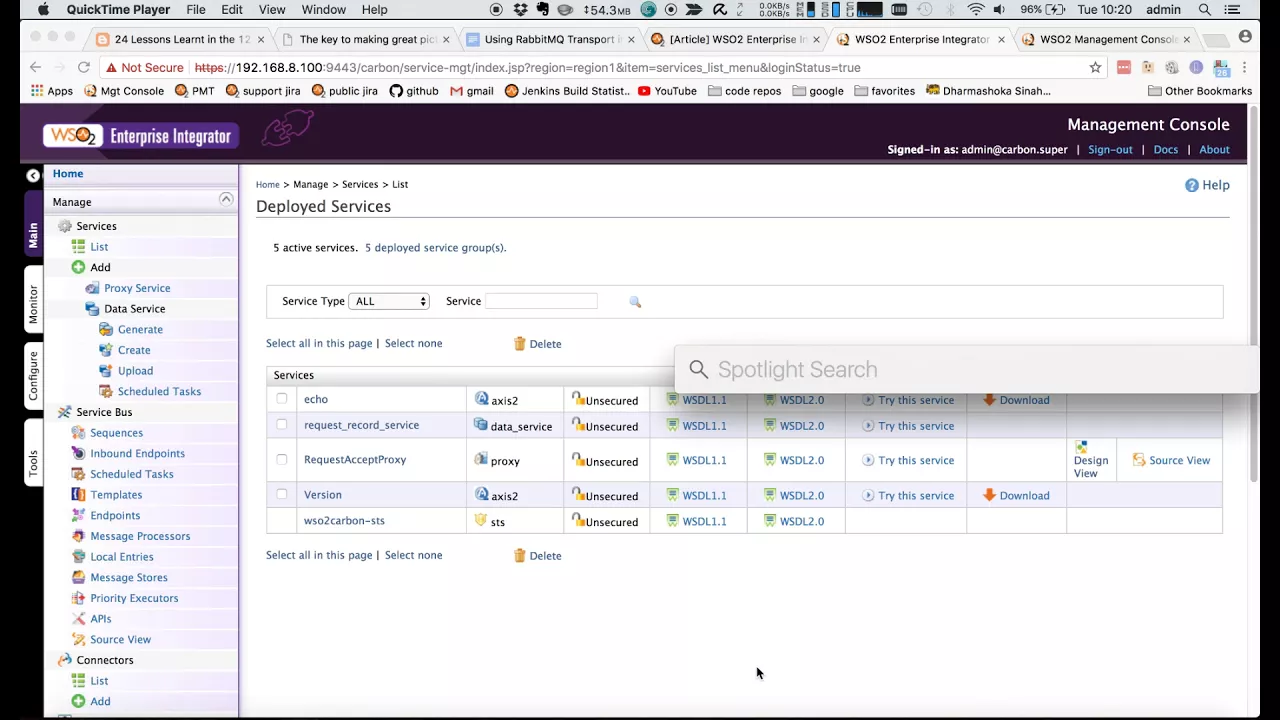Click the lower Delete trash icon

pyautogui.click(x=519, y=555)
